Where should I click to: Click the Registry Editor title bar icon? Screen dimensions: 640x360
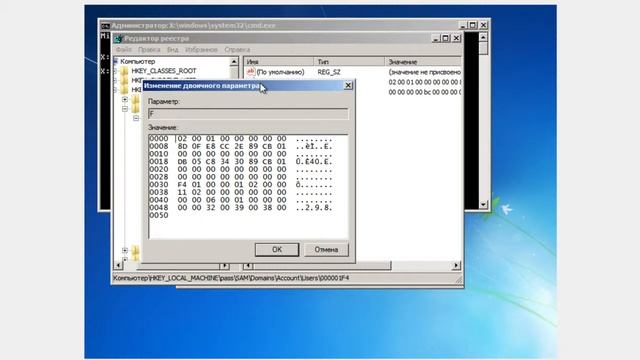[x=118, y=38]
